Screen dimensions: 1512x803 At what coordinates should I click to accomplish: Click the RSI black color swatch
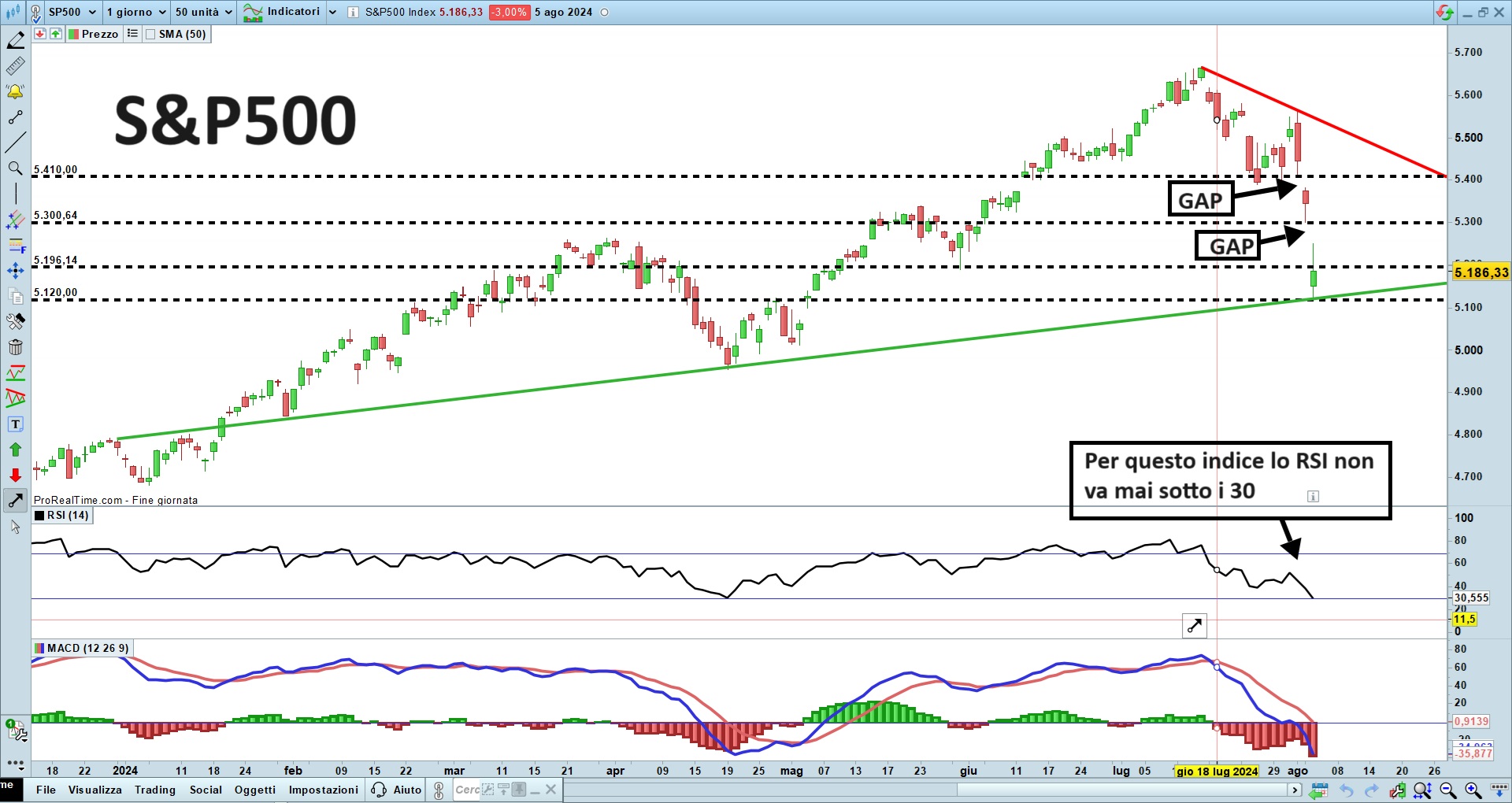pos(39,516)
